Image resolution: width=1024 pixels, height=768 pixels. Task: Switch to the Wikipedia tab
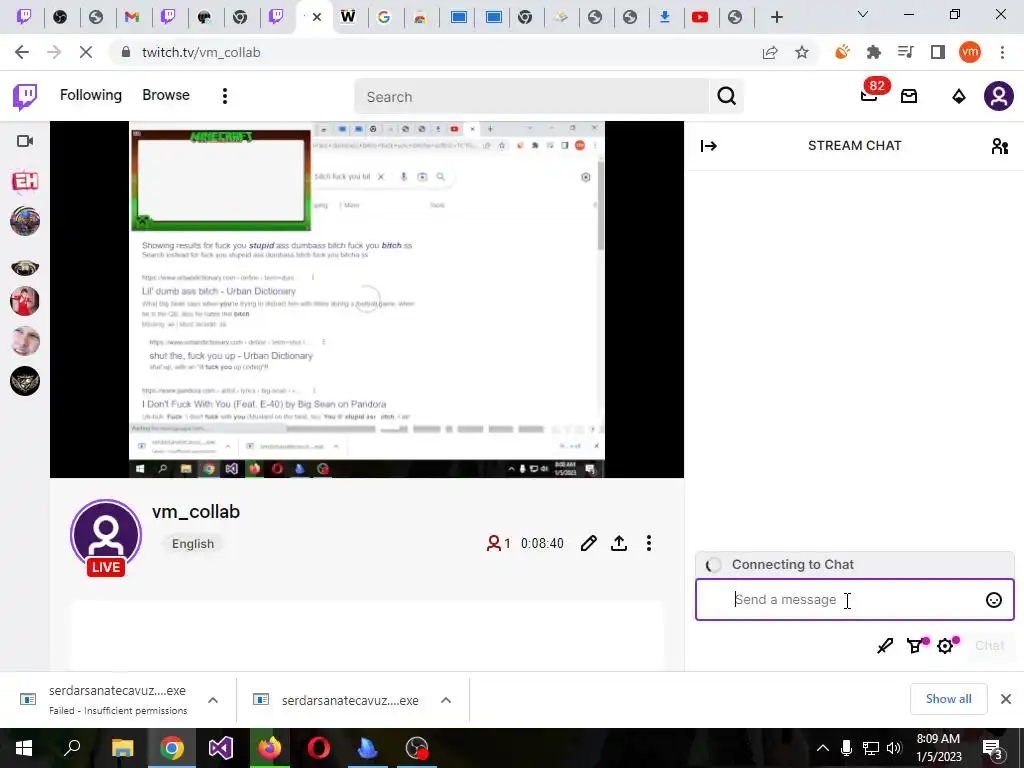coord(348,17)
